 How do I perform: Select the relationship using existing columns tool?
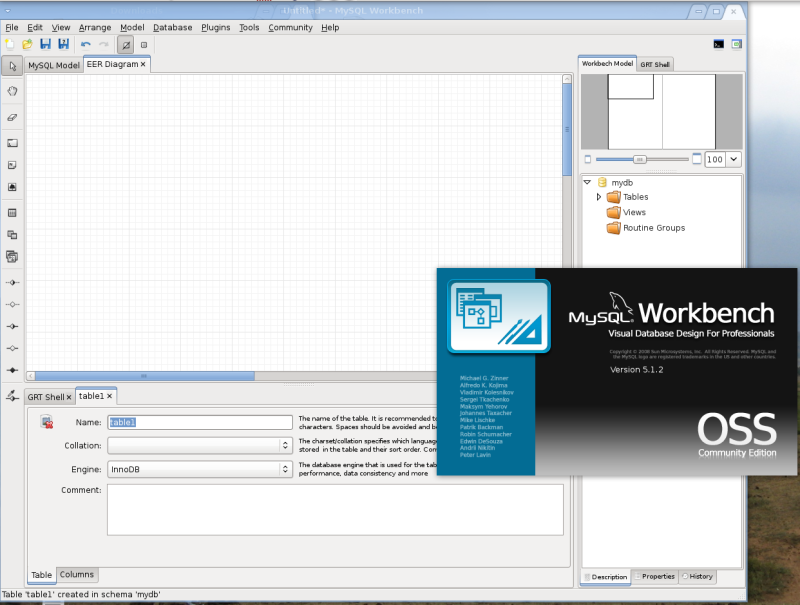point(12,395)
